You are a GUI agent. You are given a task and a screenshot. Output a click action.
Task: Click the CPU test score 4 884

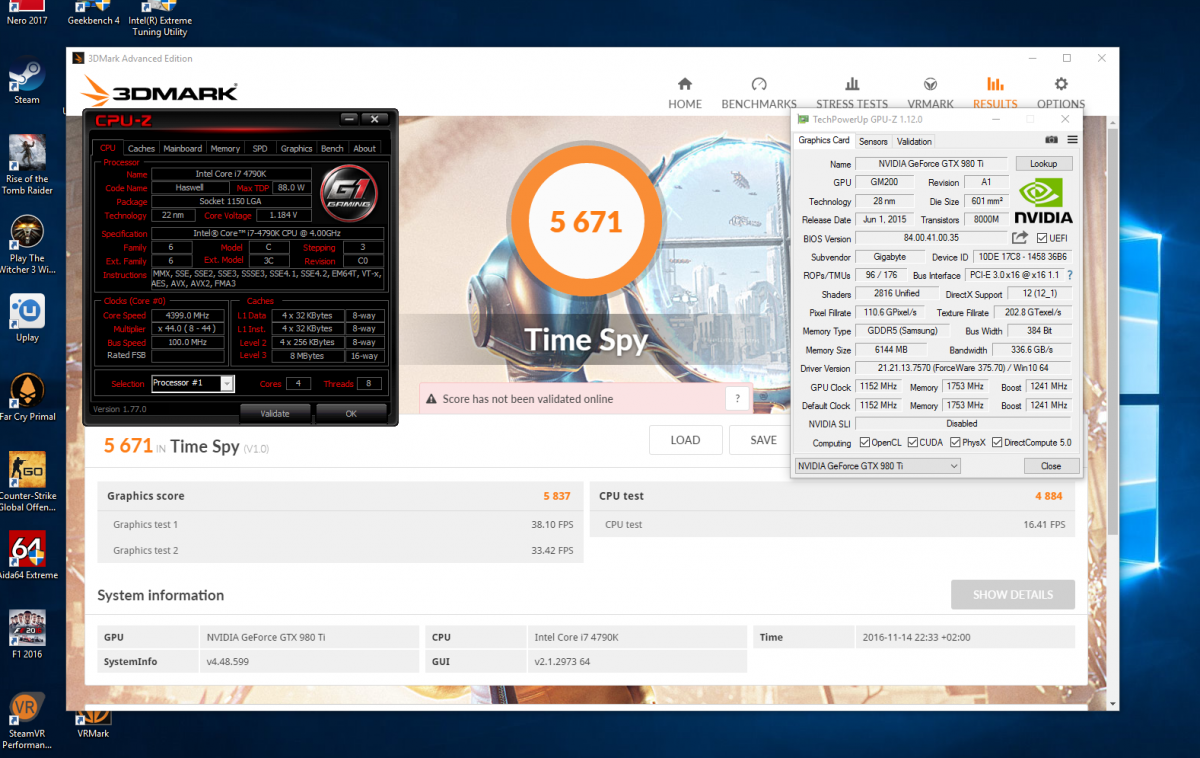pyautogui.click(x=1050, y=496)
